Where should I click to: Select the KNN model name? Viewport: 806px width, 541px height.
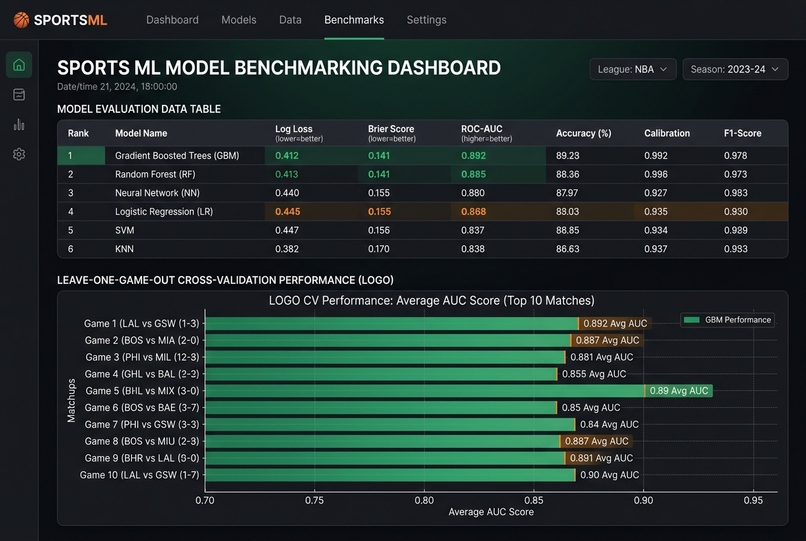pos(124,249)
